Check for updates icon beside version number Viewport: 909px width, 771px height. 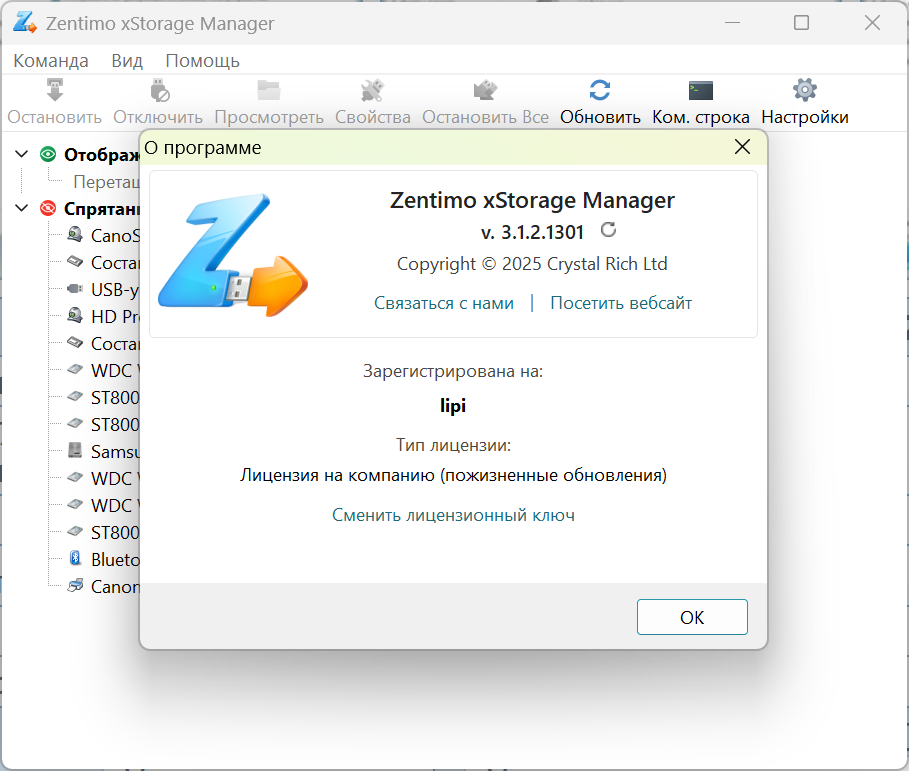pyautogui.click(x=608, y=230)
